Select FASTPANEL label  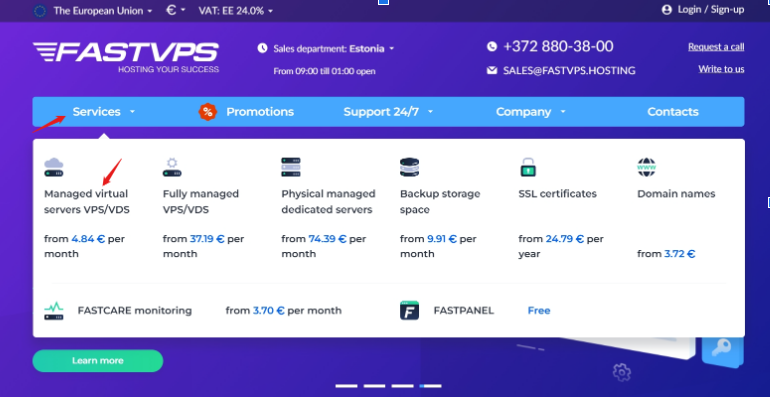click(x=464, y=311)
